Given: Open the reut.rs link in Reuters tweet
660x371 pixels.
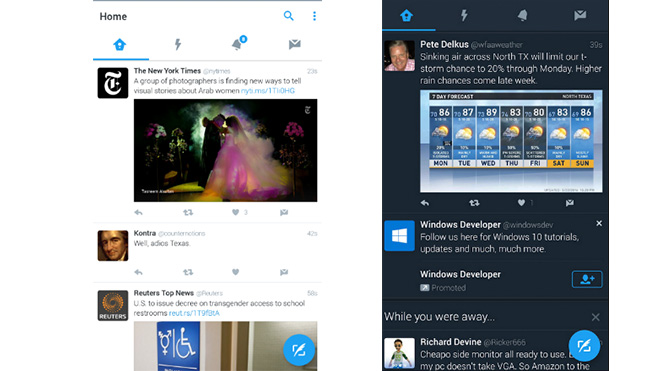Looking at the screenshot, I should pos(194,313).
